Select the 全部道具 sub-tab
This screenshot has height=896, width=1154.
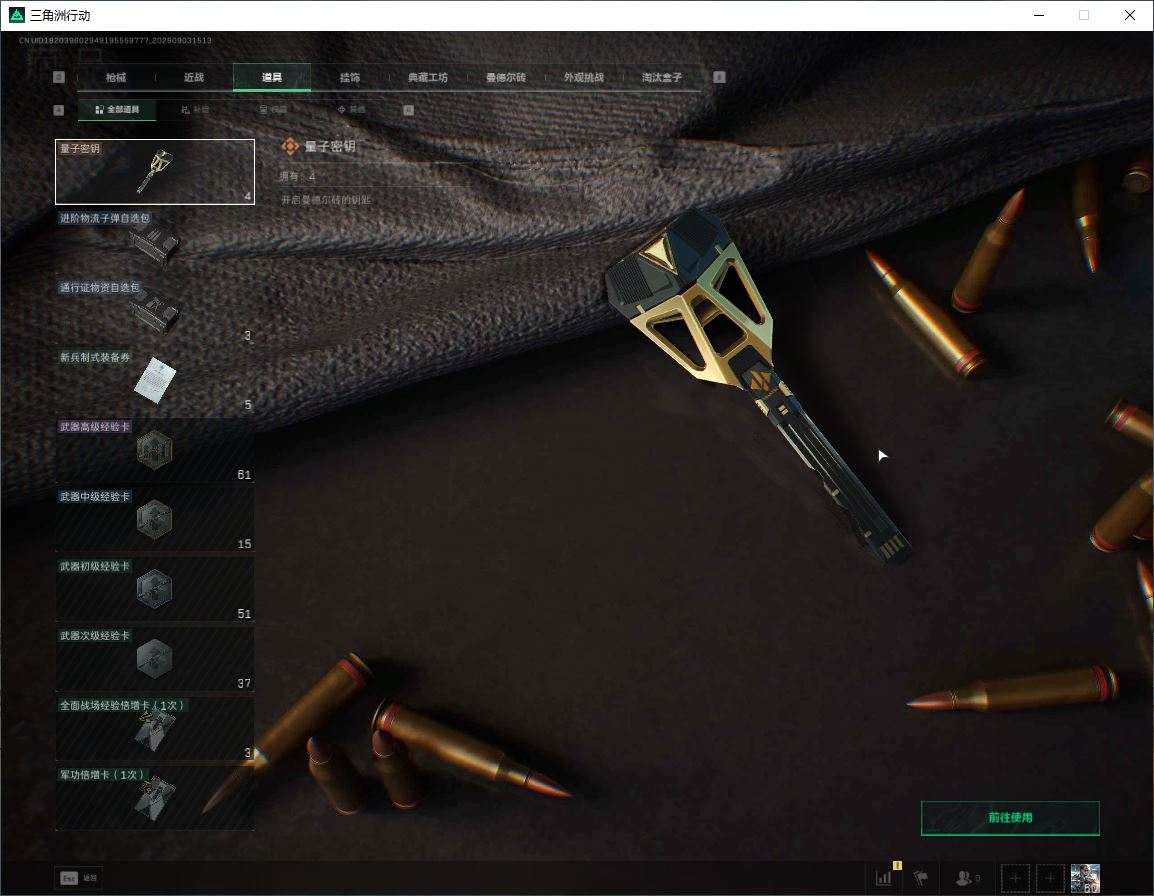[117, 110]
